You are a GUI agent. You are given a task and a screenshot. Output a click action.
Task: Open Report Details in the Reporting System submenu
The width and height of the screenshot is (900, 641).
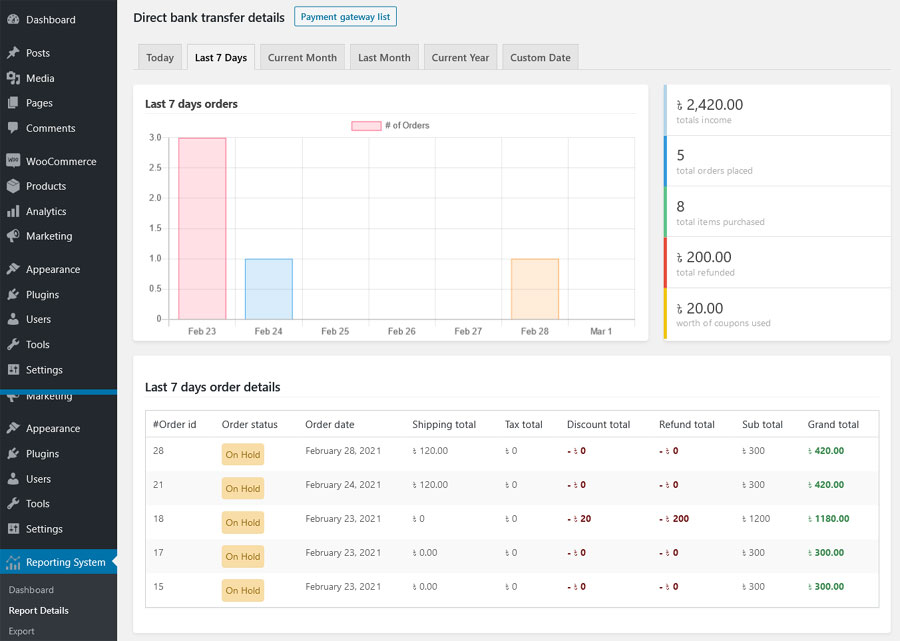pyautogui.click(x=38, y=611)
